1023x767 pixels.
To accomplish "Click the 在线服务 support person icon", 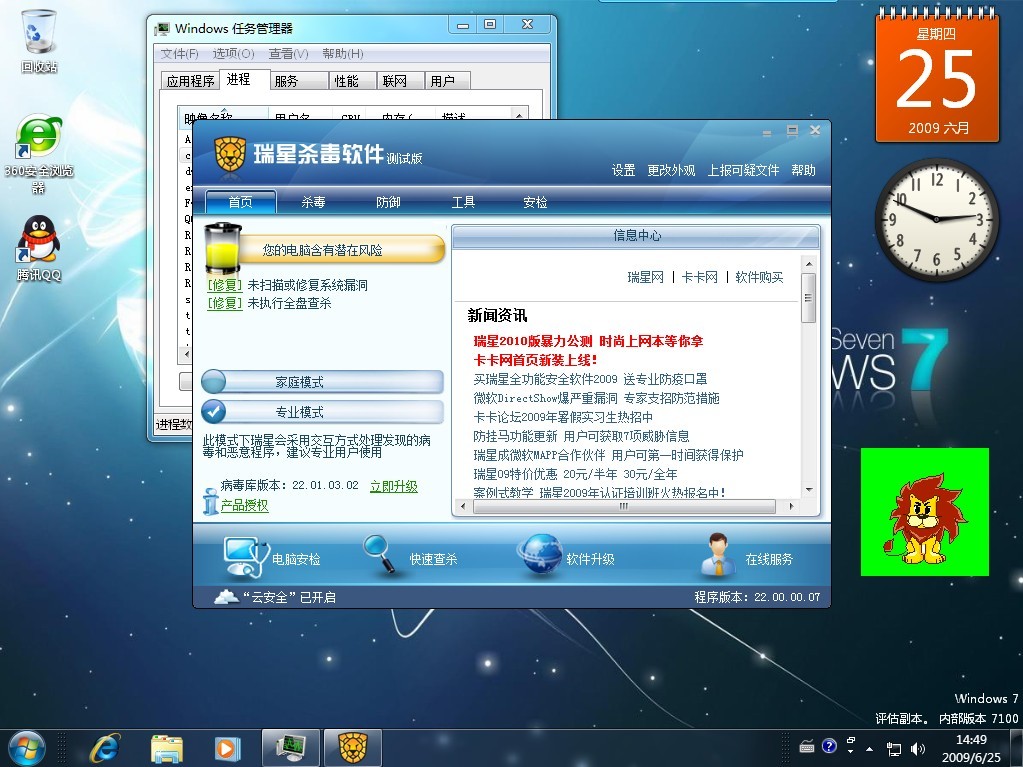I will [x=718, y=556].
